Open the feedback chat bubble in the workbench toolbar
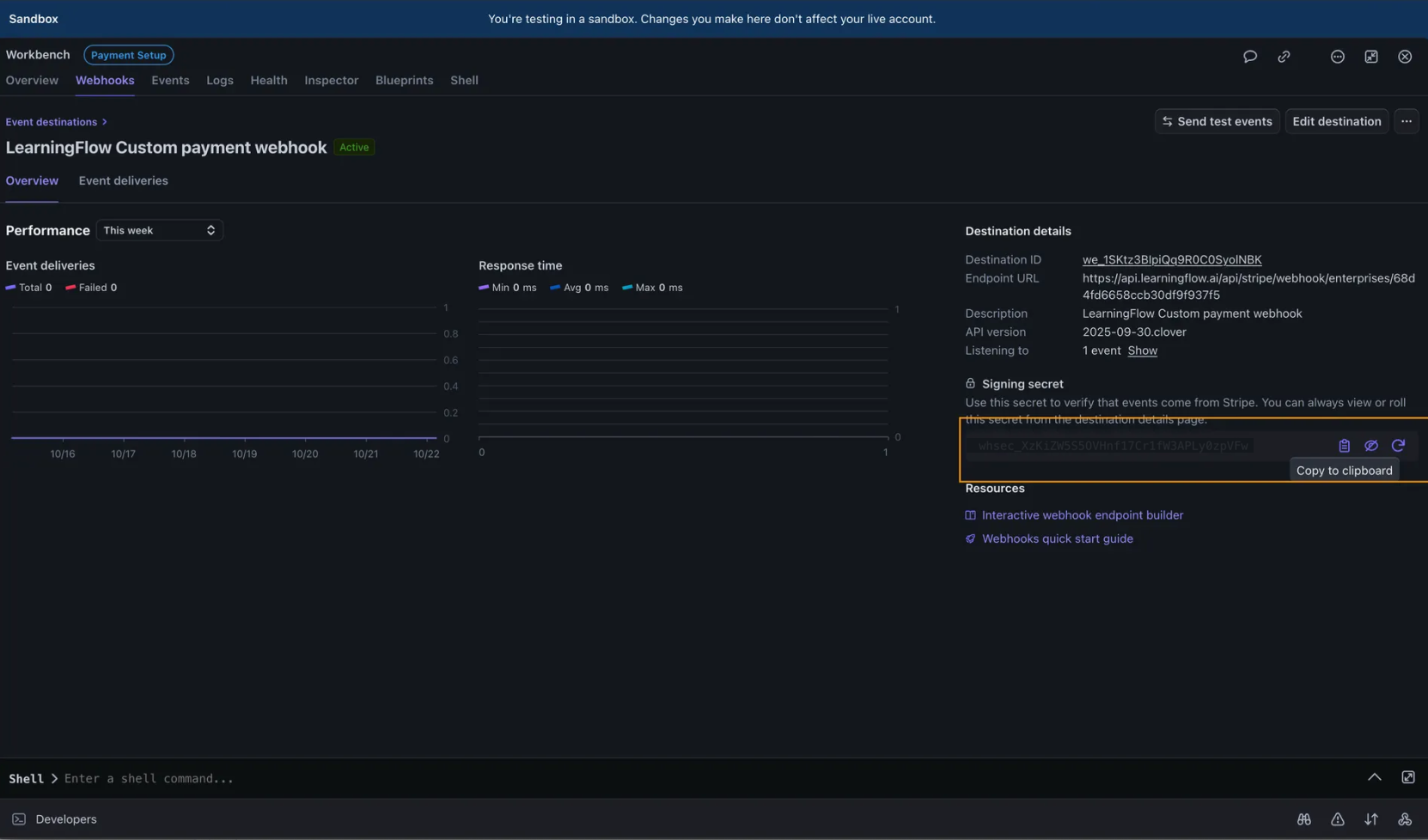The image size is (1428, 840). coord(1249,56)
